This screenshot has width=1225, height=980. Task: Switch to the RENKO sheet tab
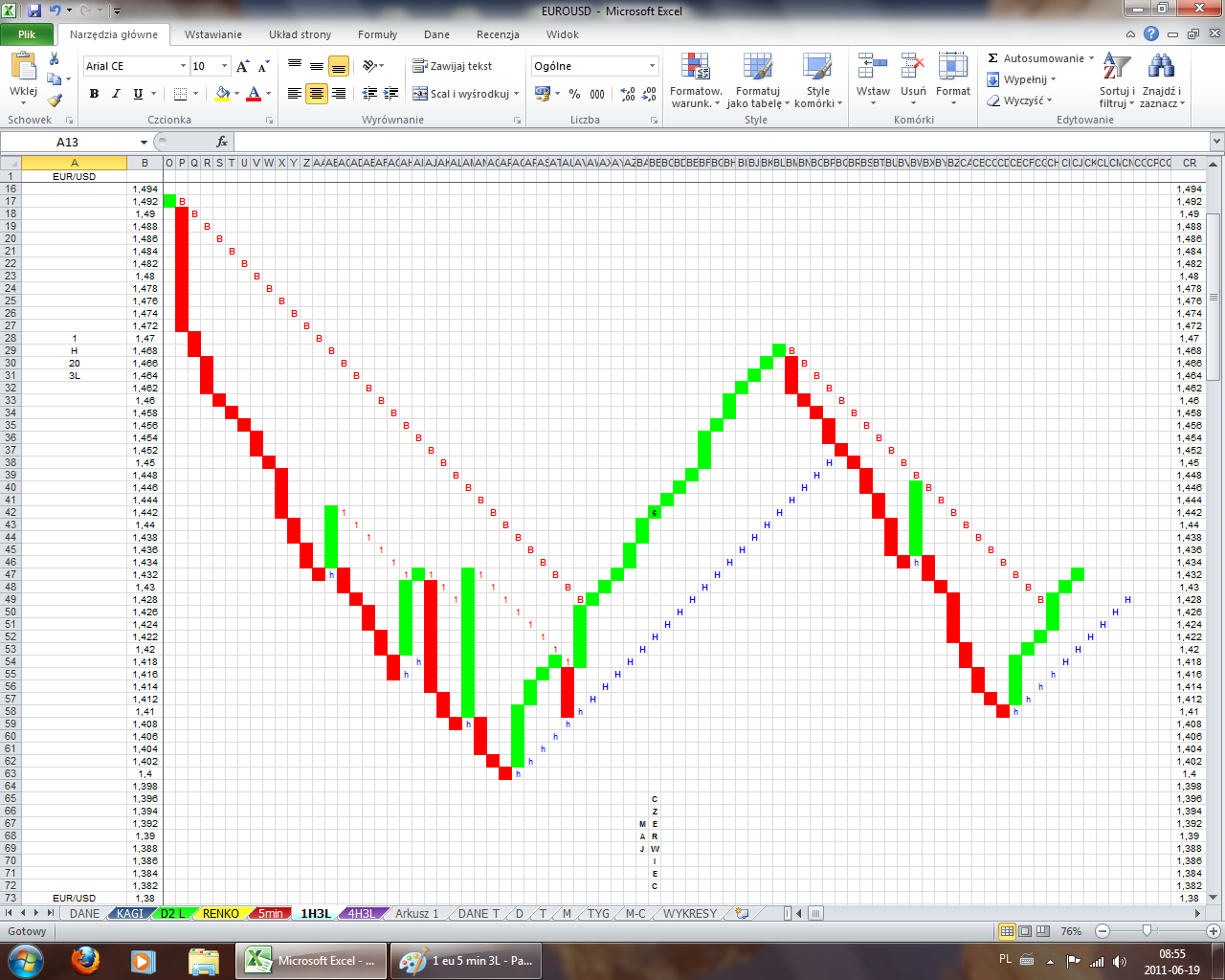(221, 914)
